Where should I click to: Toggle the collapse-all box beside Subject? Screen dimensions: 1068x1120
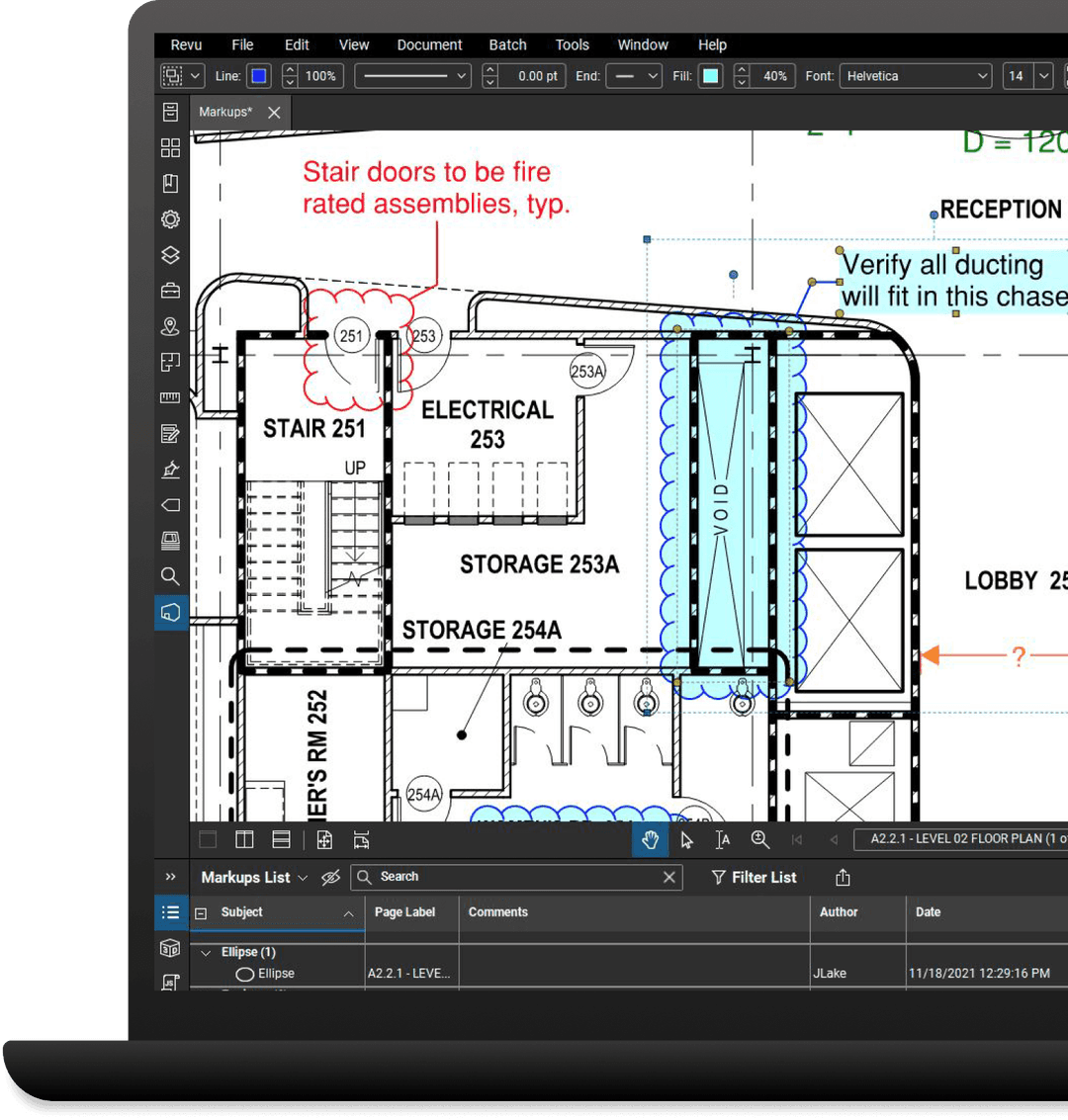pos(201,913)
